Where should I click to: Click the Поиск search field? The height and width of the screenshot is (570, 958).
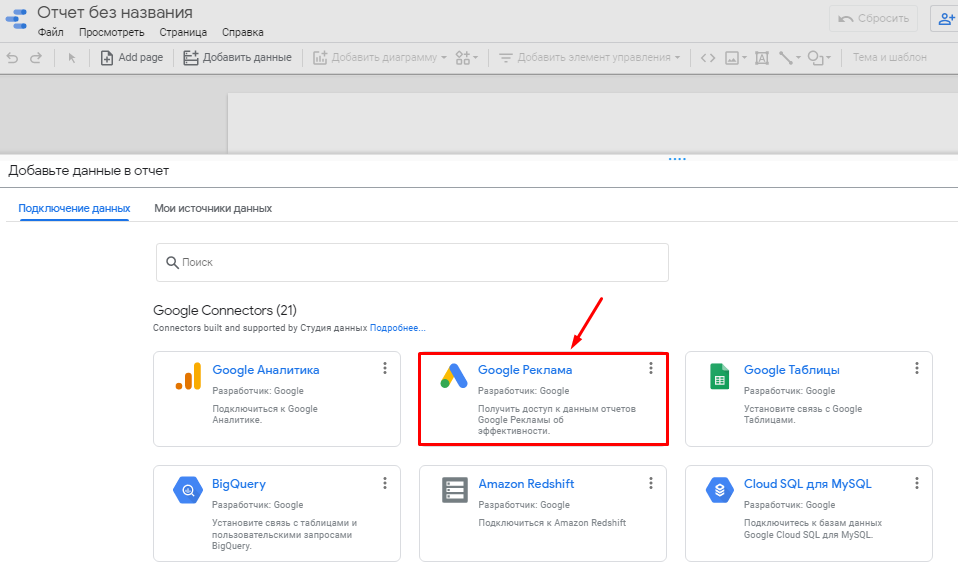point(412,263)
